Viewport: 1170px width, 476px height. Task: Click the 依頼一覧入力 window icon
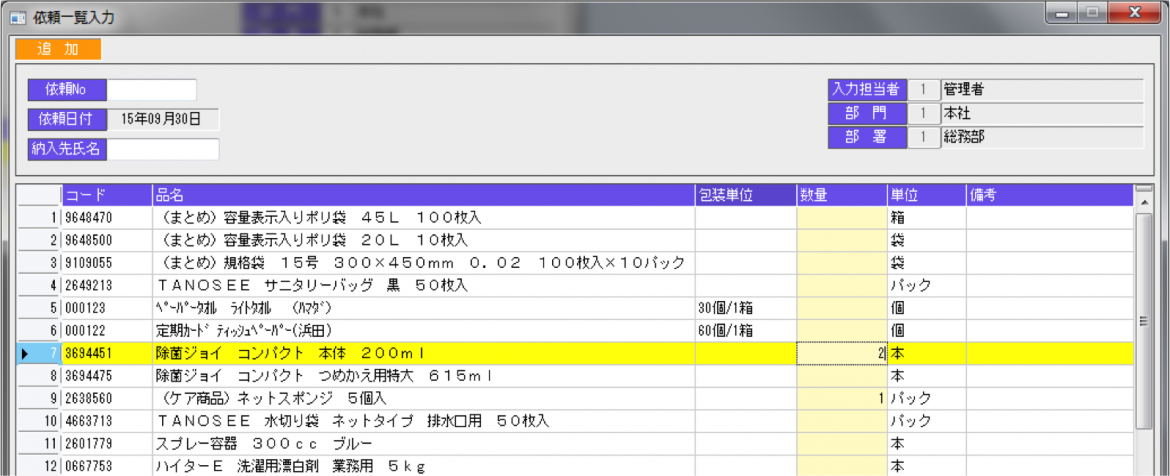(19, 16)
